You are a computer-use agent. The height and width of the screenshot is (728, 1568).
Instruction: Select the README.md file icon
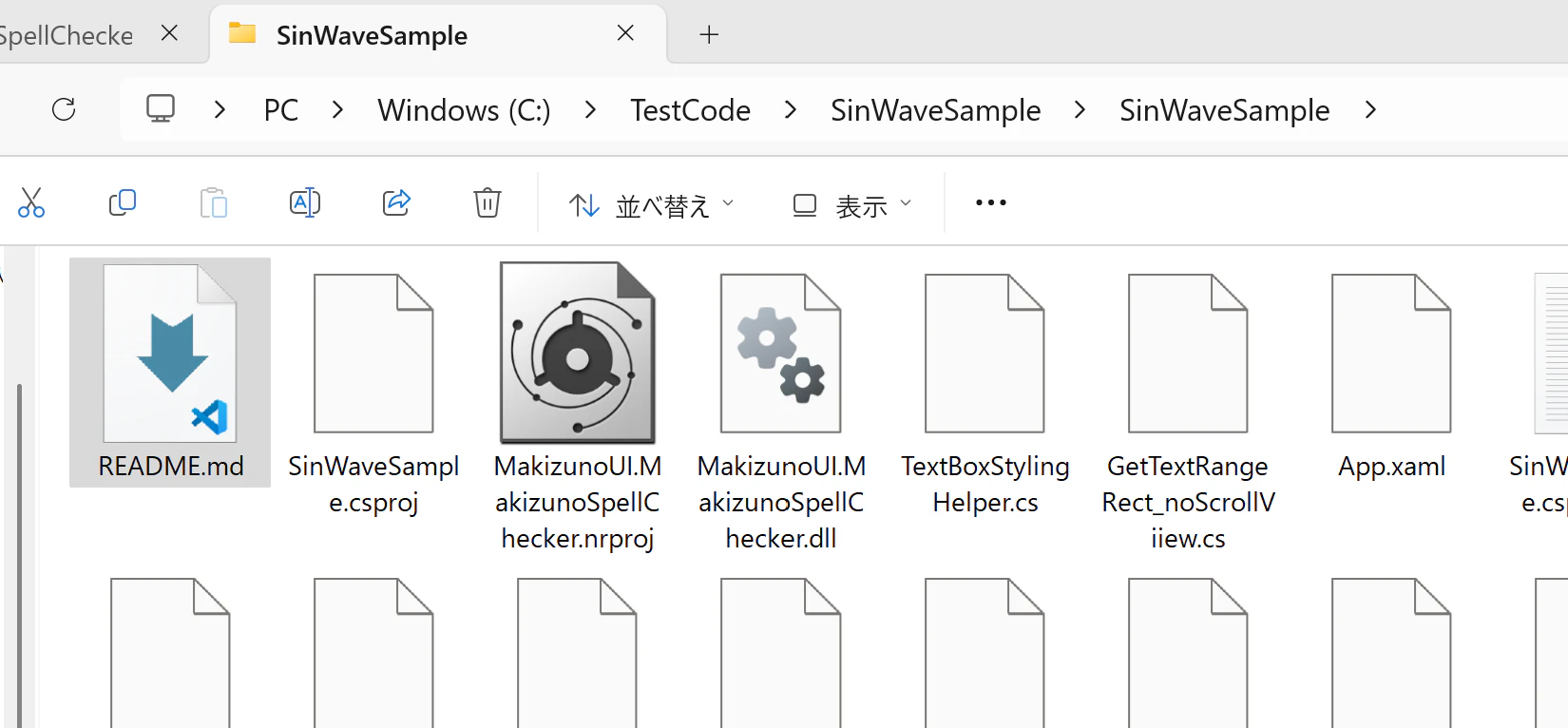coord(170,354)
